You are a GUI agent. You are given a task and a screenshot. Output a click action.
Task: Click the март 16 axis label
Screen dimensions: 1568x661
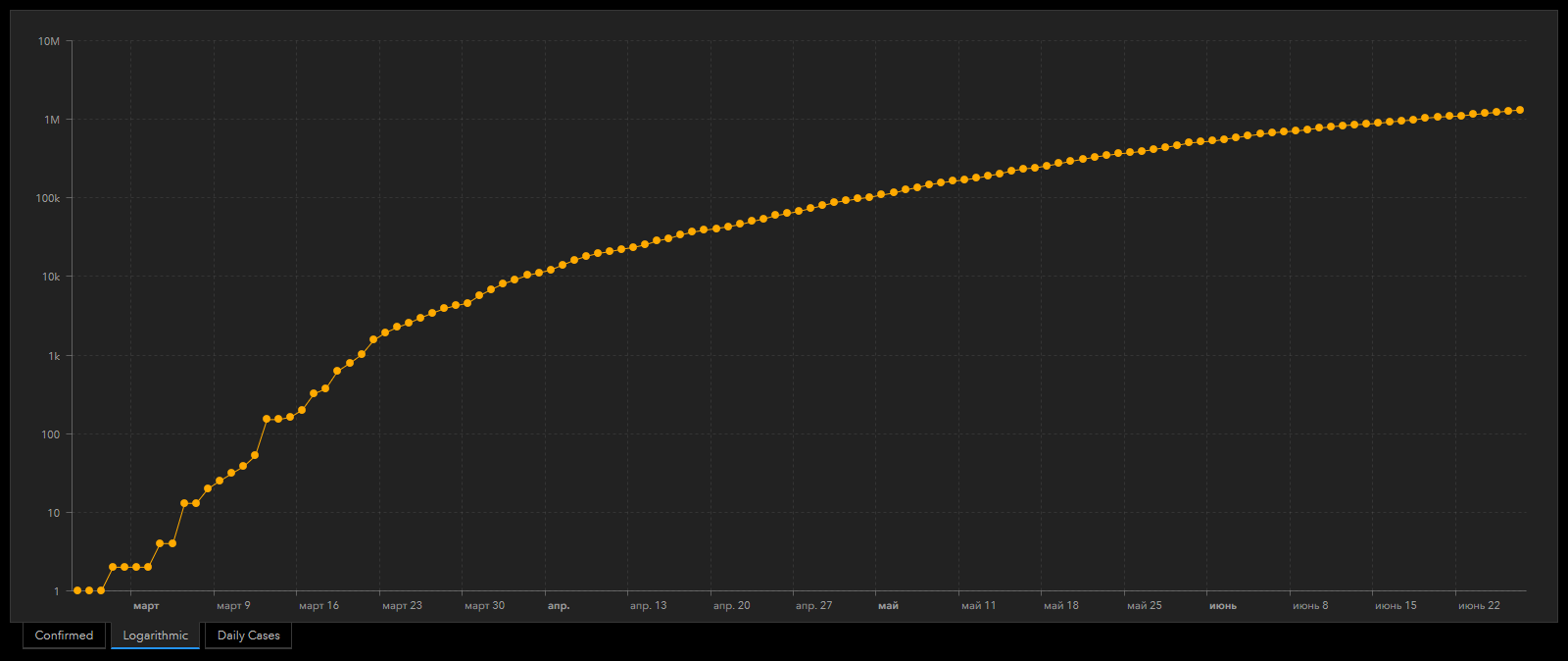click(318, 606)
